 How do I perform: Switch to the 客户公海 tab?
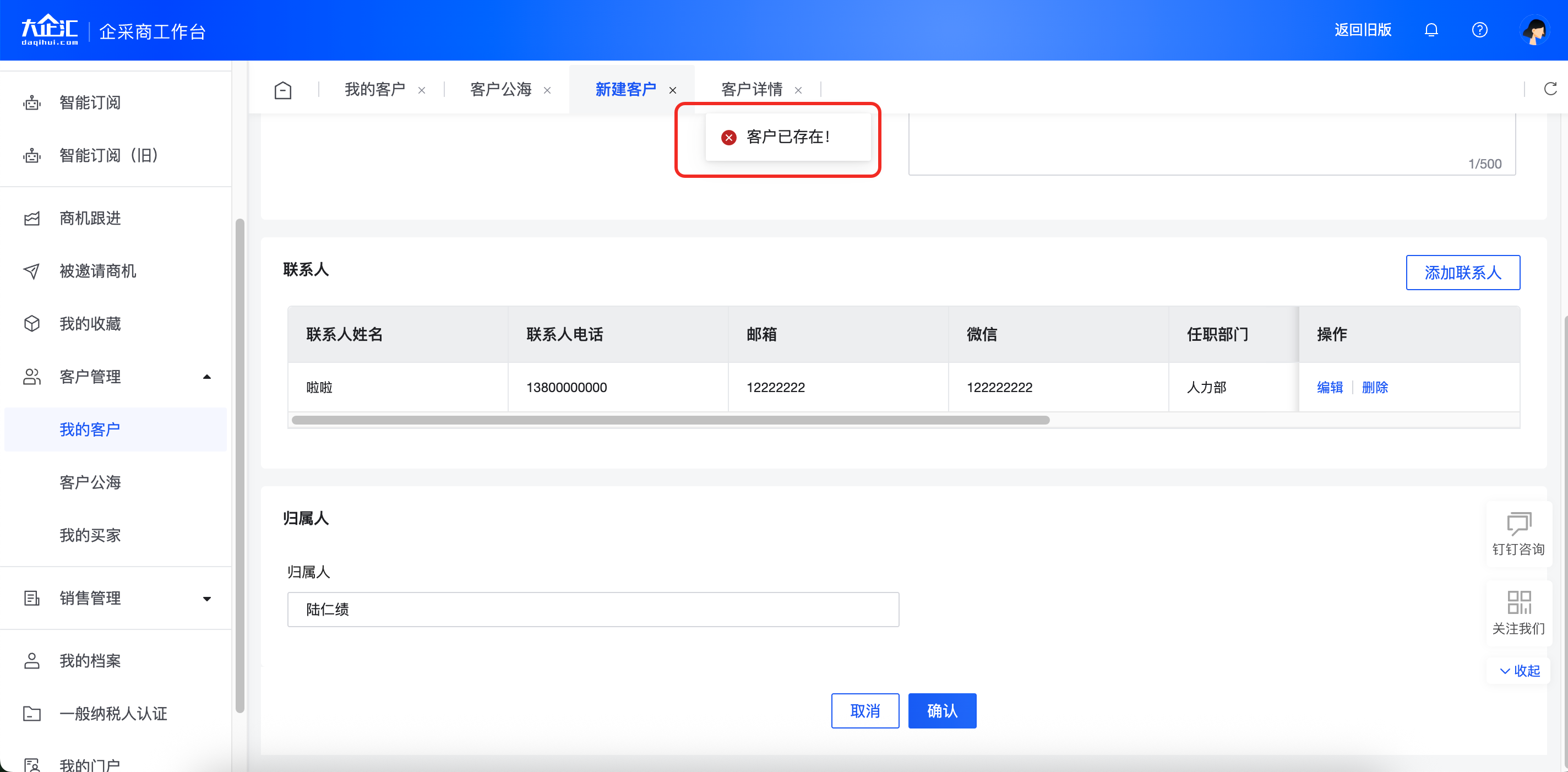click(501, 90)
